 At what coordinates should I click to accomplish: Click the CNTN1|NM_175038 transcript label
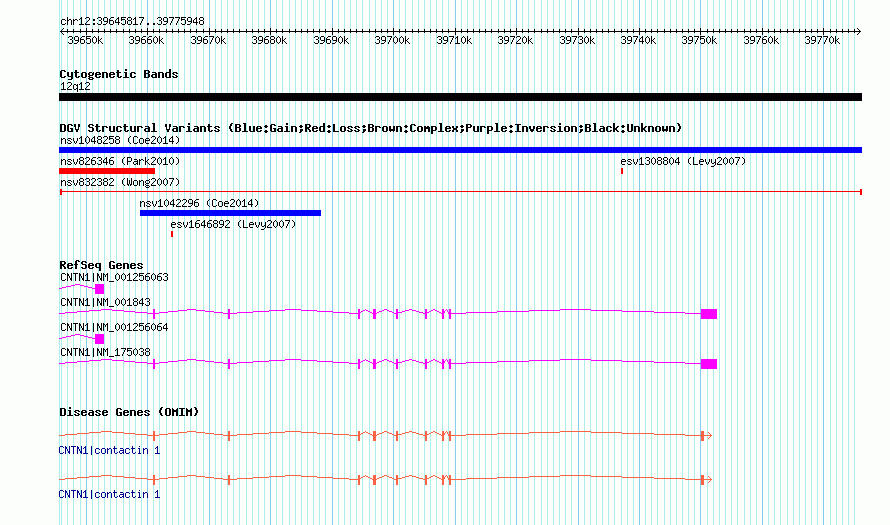[106, 352]
